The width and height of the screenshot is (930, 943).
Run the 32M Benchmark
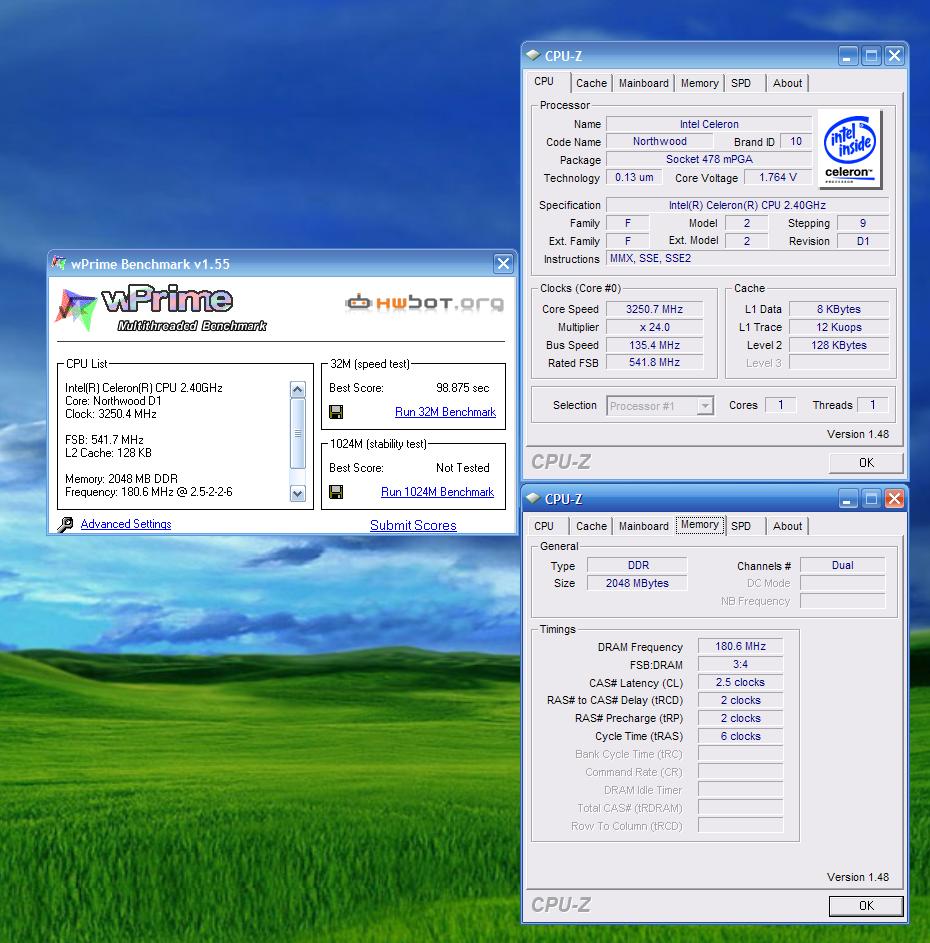pyautogui.click(x=445, y=412)
